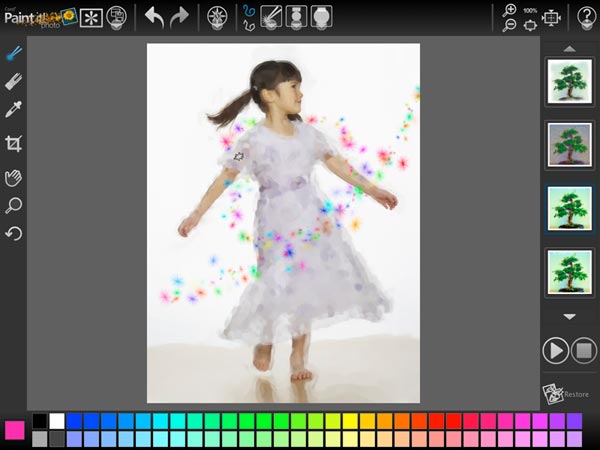Image resolution: width=600 pixels, height=450 pixels.
Task: Open the Help question mark menu
Action: coord(586,16)
